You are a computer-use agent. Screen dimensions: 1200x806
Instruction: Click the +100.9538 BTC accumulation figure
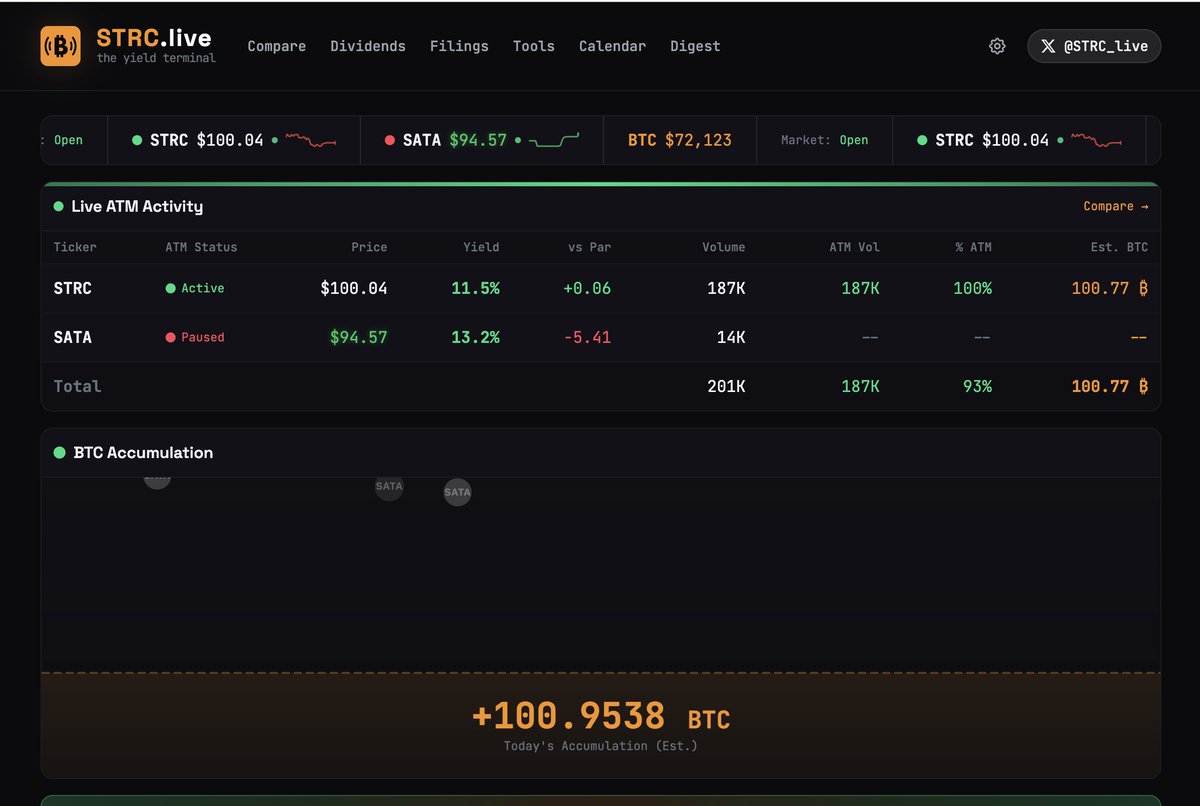[600, 717]
